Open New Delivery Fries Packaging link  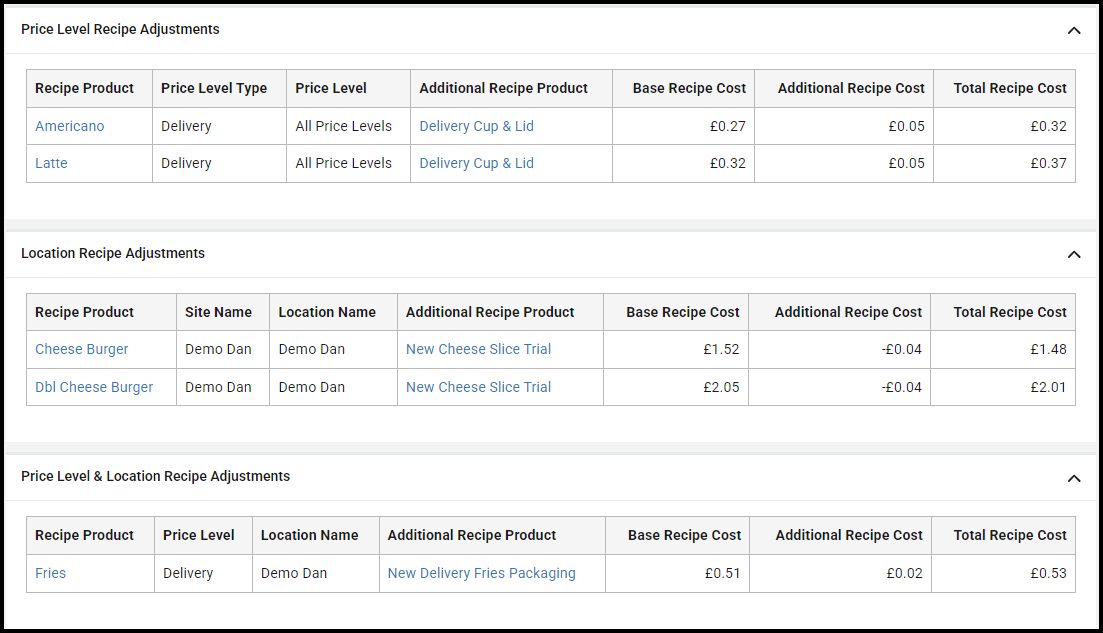point(481,573)
